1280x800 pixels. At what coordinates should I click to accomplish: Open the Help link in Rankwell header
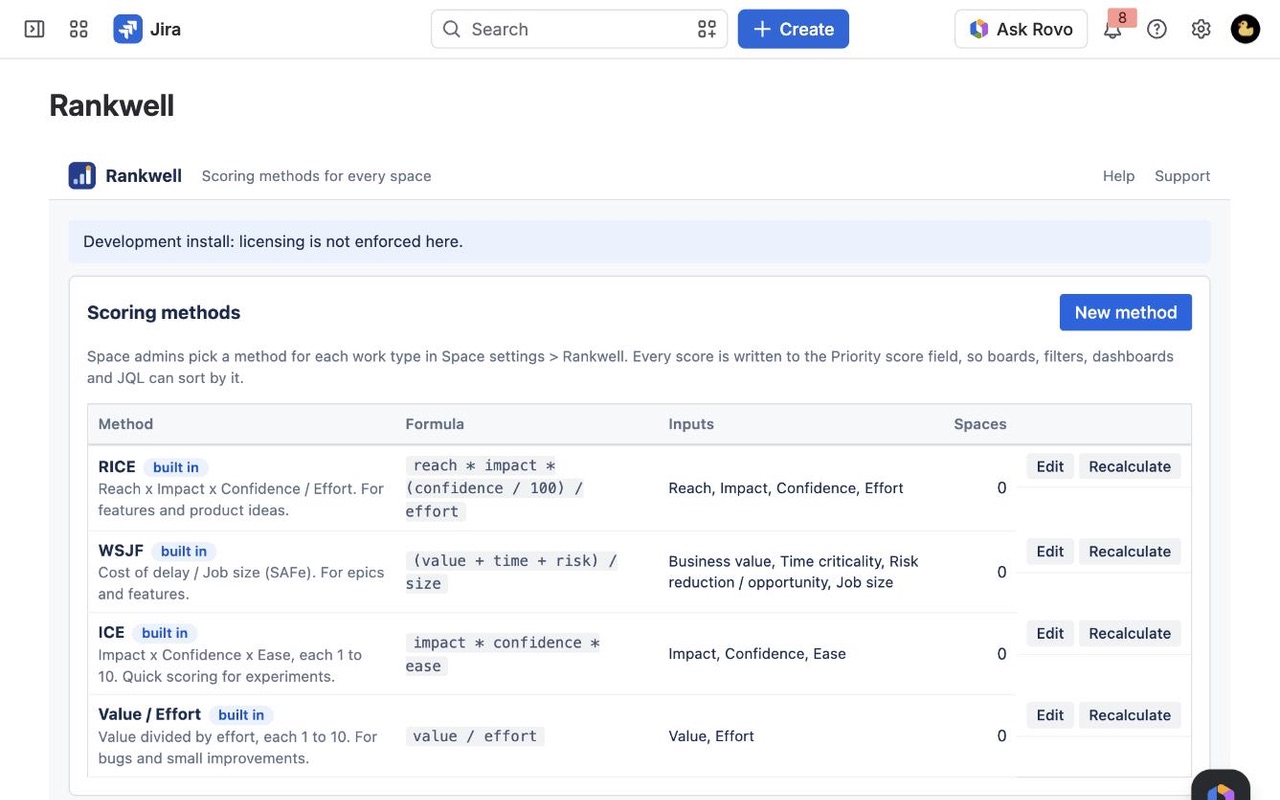tap(1118, 176)
